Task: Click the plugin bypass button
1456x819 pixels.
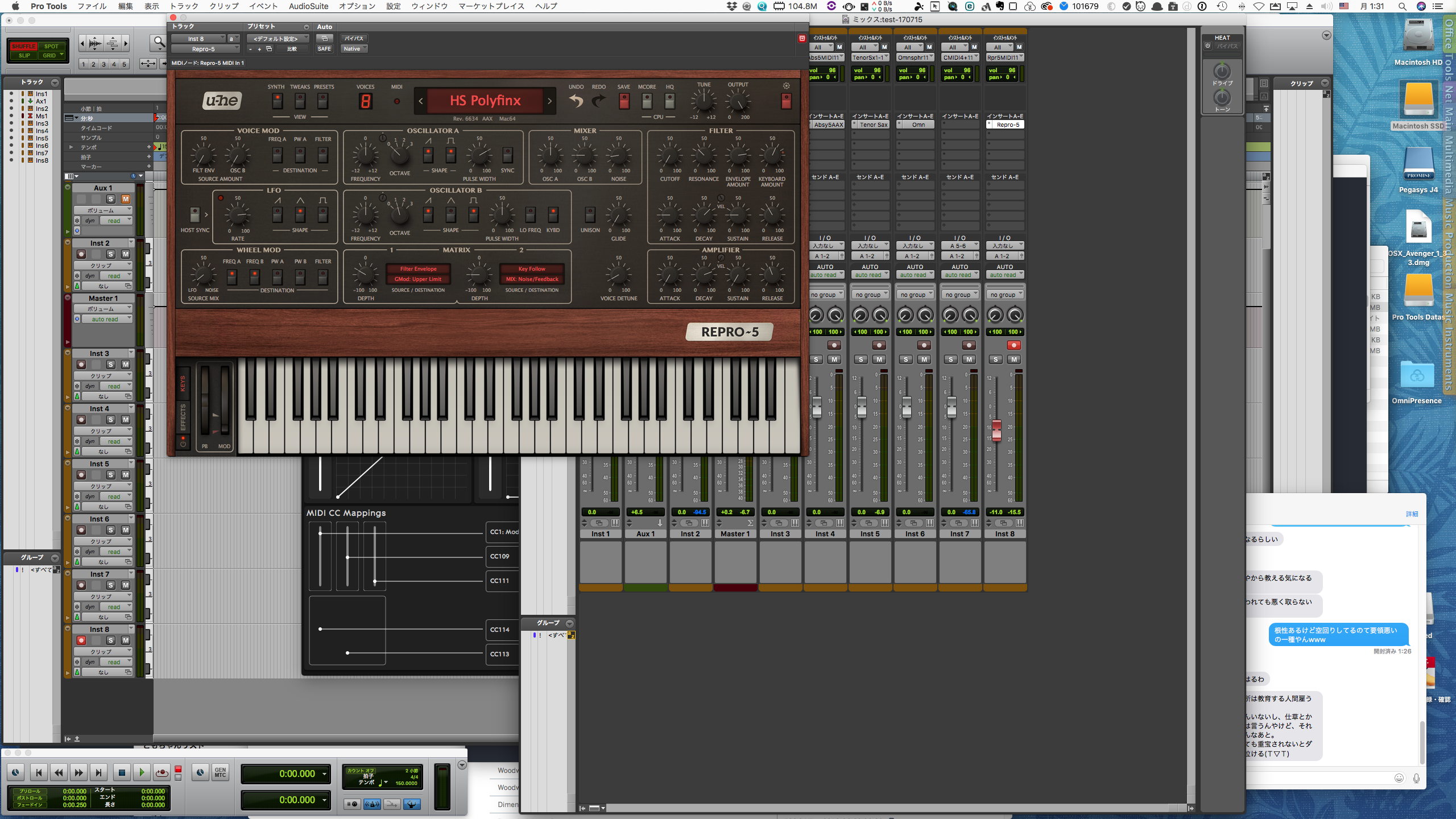Action: click(x=354, y=39)
